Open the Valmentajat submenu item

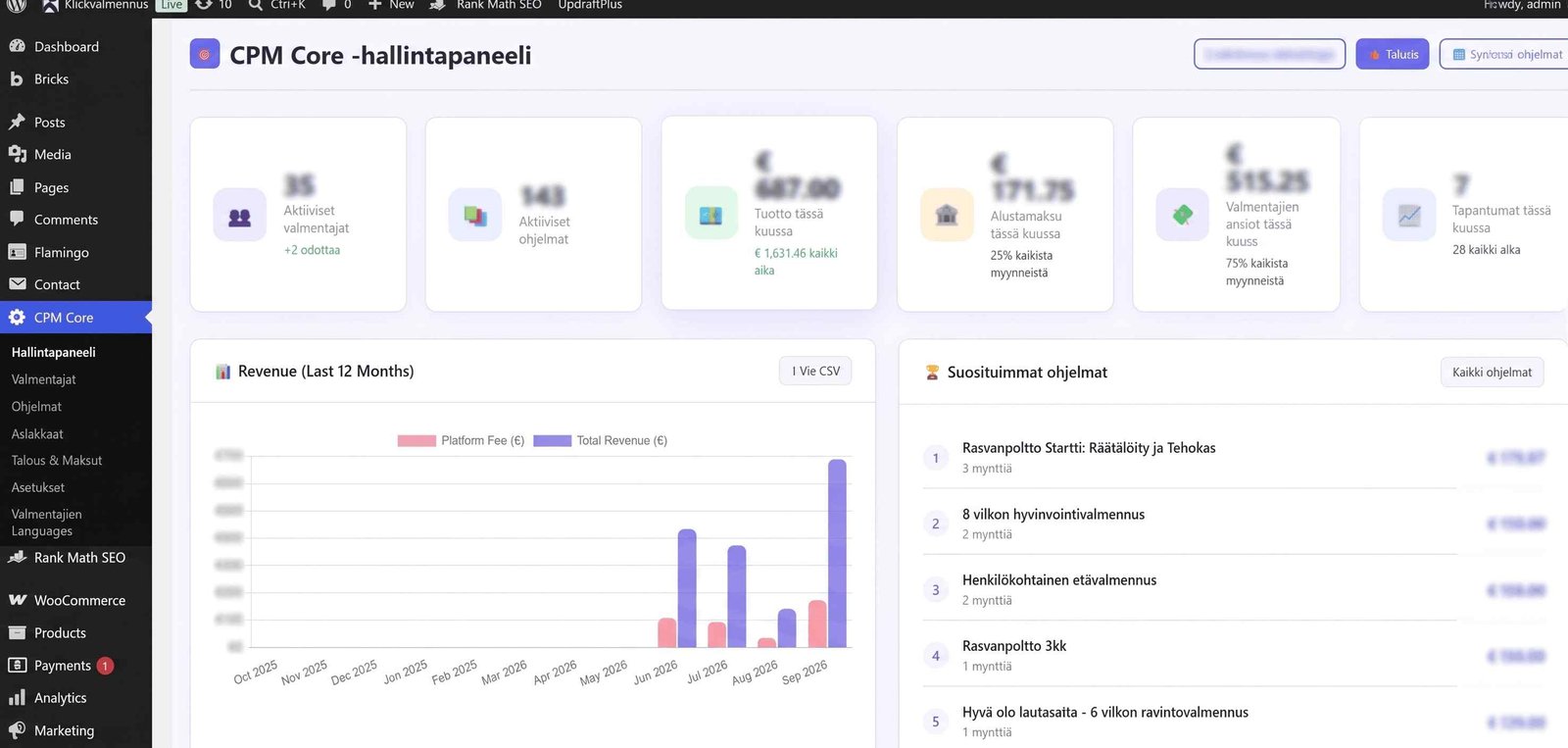coord(43,379)
